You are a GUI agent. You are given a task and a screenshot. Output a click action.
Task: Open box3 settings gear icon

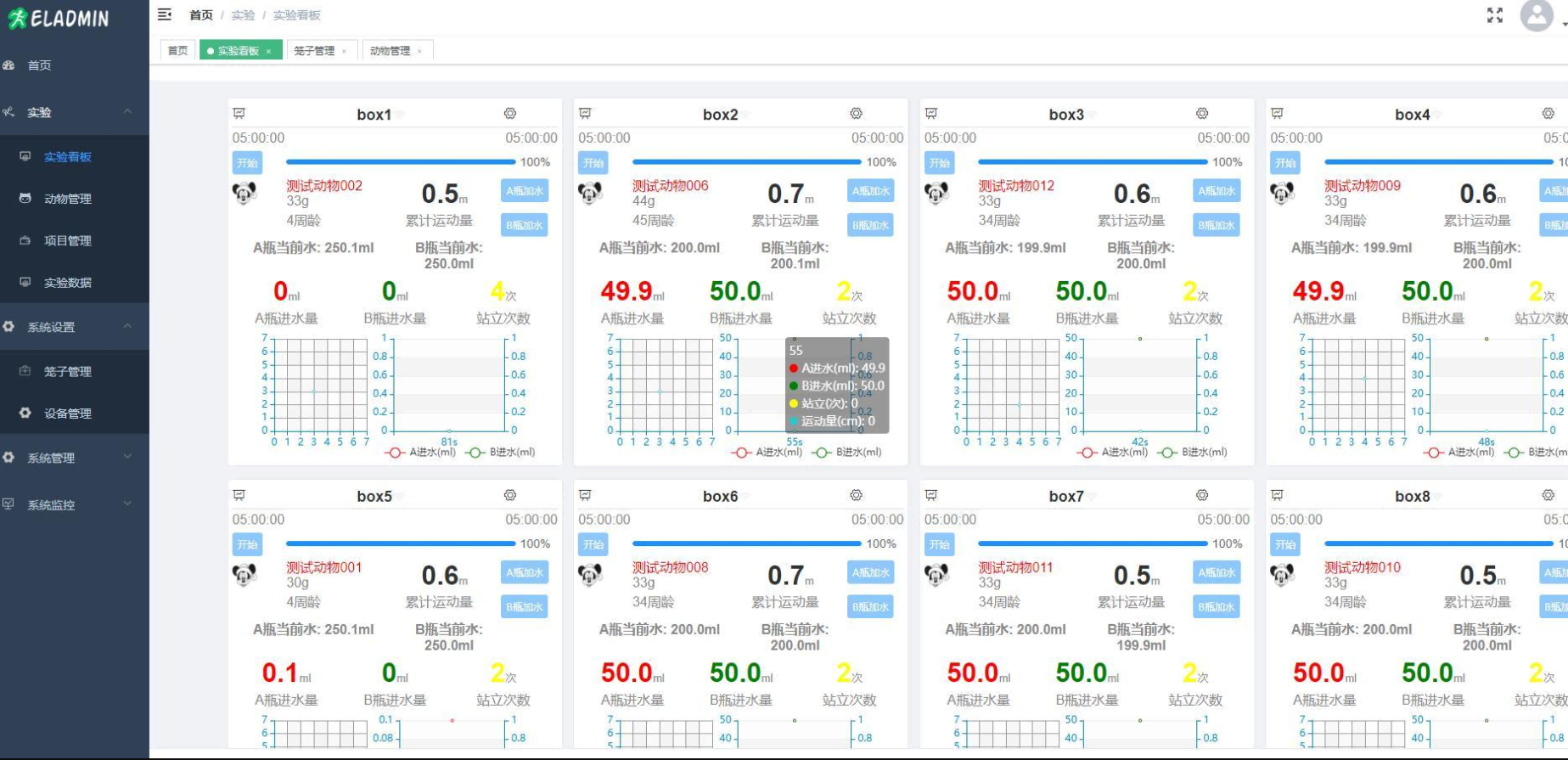coord(1202,113)
